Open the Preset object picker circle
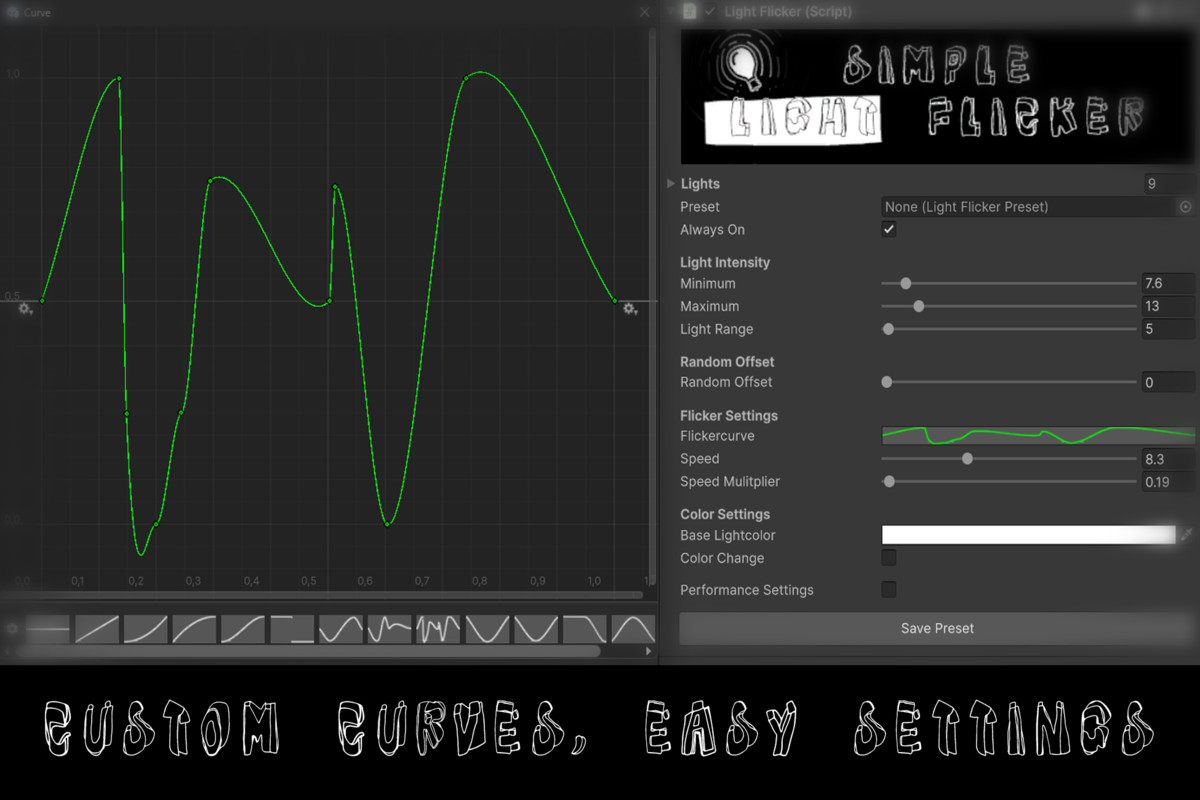The image size is (1200, 800). click(1186, 207)
